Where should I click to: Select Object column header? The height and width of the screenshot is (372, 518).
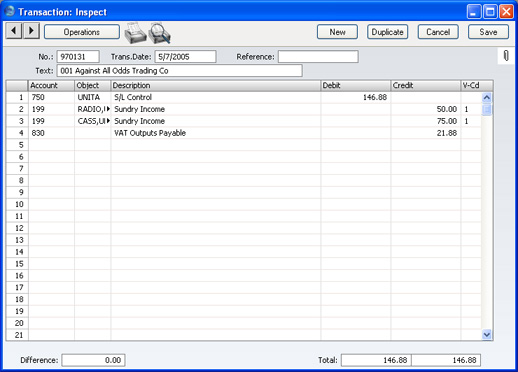(92, 86)
